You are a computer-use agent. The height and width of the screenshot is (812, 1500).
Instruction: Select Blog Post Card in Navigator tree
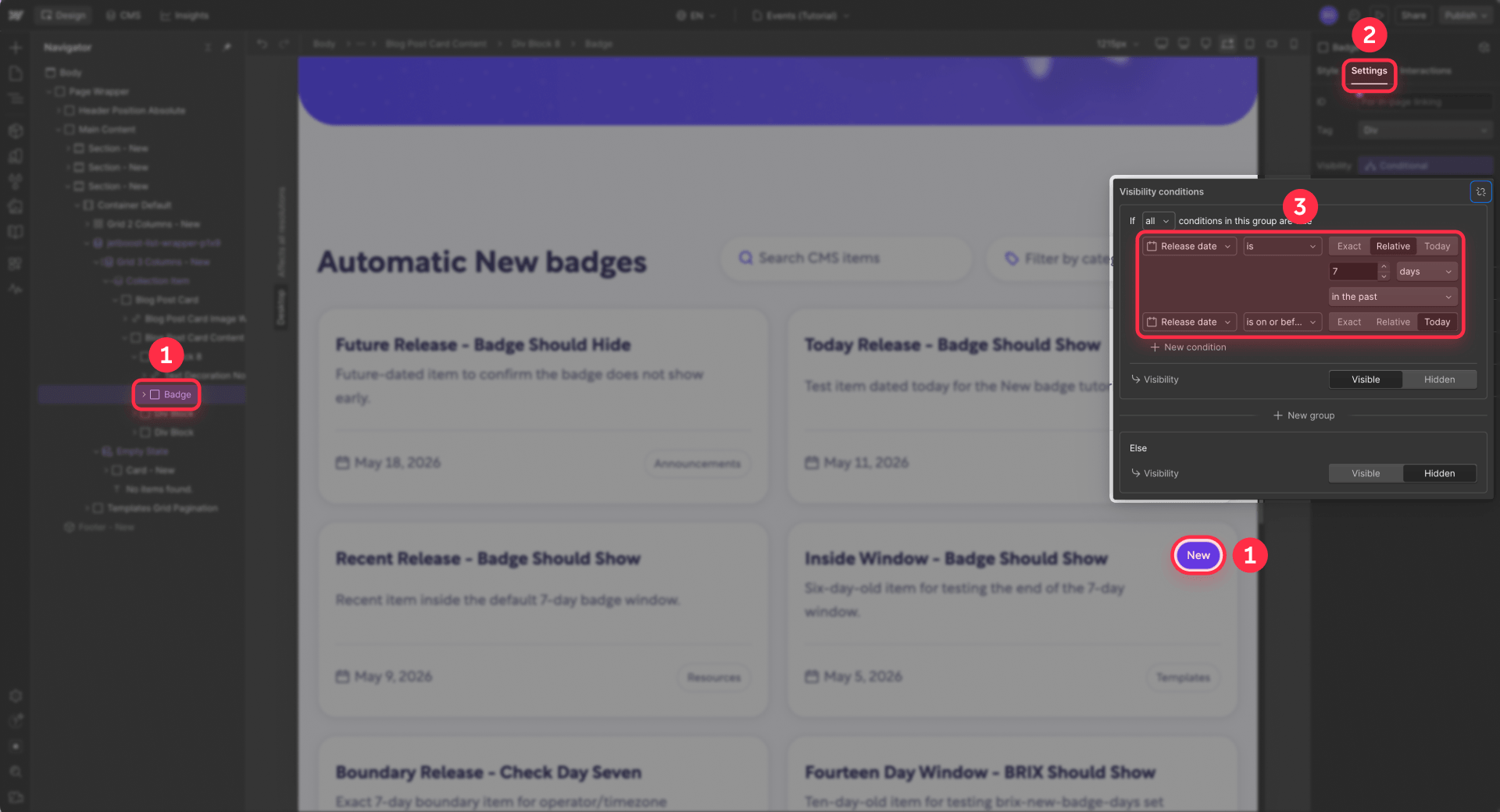click(166, 300)
